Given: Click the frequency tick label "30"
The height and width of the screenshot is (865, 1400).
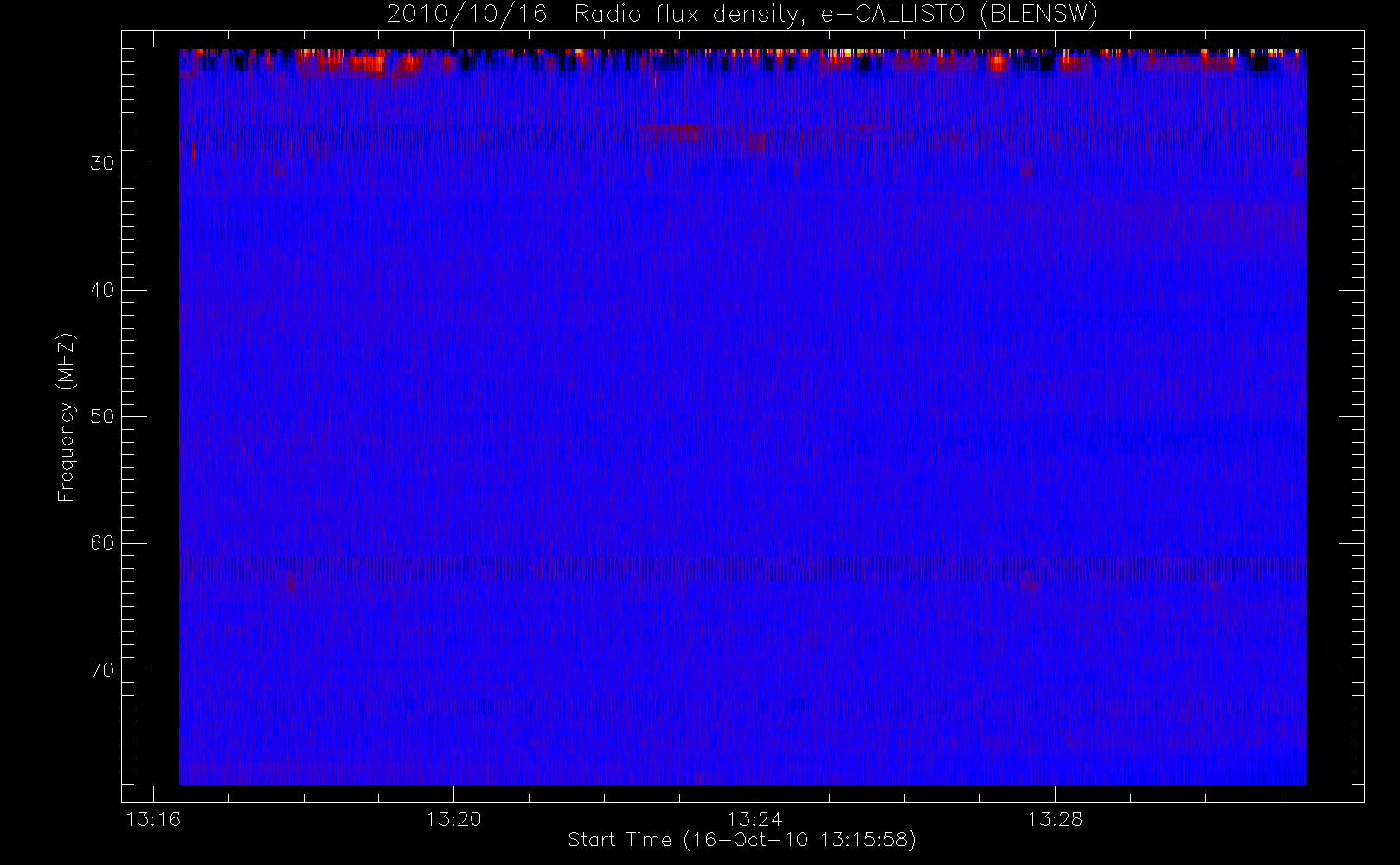Looking at the screenshot, I should 102,163.
